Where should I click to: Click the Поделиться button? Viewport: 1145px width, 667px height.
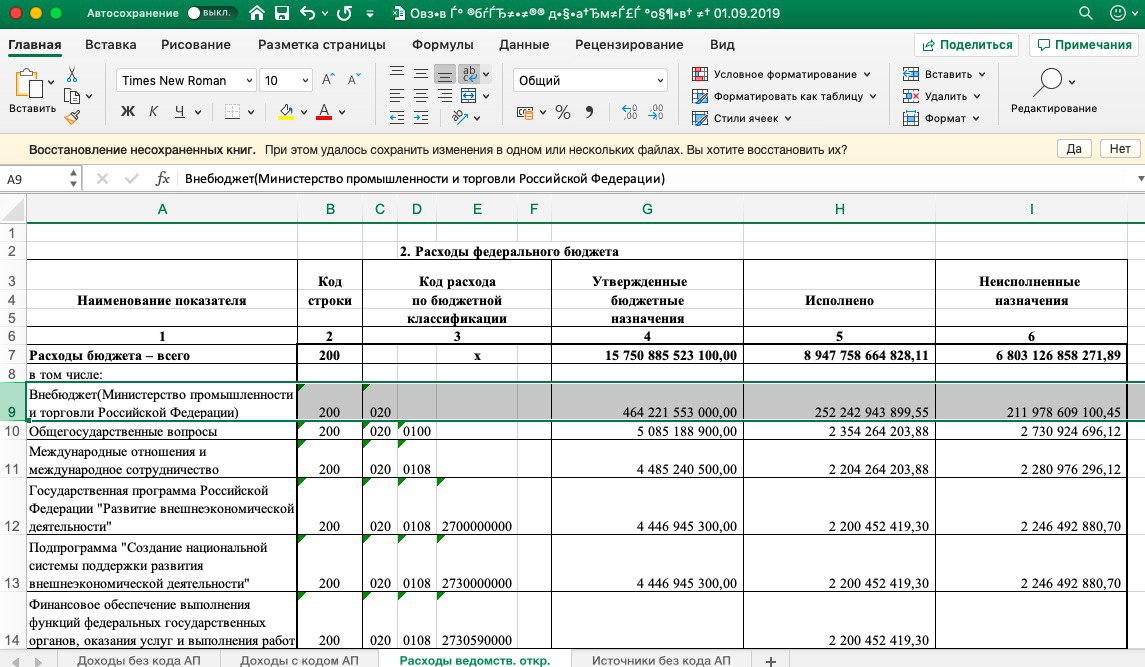pos(967,45)
